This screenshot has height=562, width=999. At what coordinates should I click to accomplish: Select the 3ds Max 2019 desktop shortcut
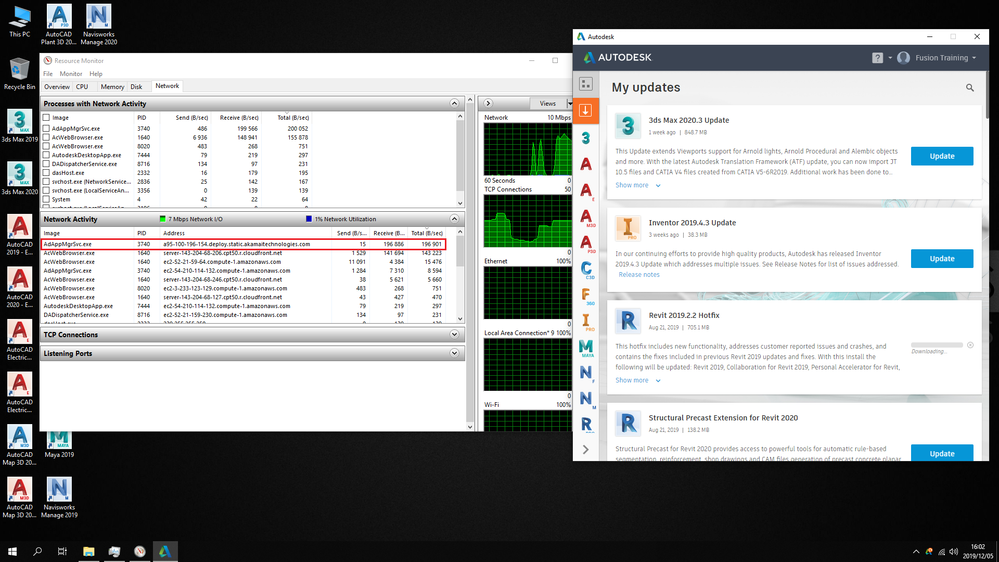pyautogui.click(x=19, y=126)
